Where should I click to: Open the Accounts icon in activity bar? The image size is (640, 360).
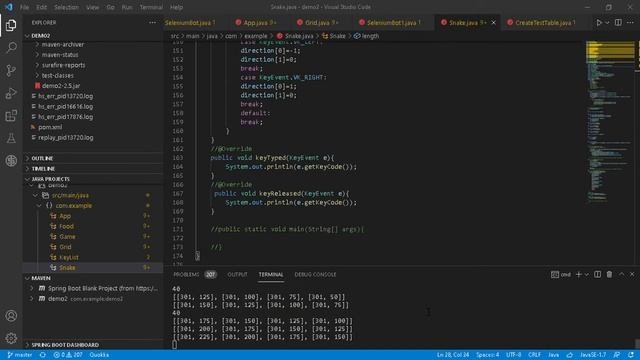tap(11, 316)
